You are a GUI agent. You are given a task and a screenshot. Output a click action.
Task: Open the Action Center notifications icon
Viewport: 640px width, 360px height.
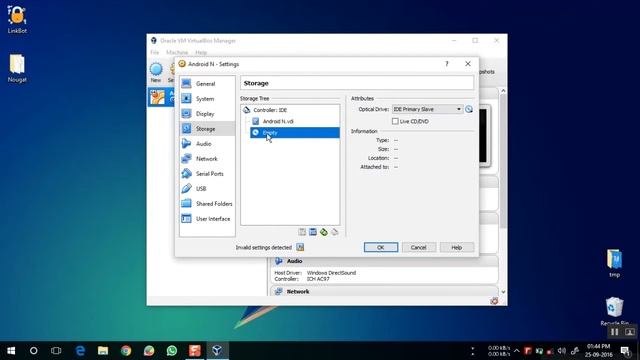tap(625, 351)
